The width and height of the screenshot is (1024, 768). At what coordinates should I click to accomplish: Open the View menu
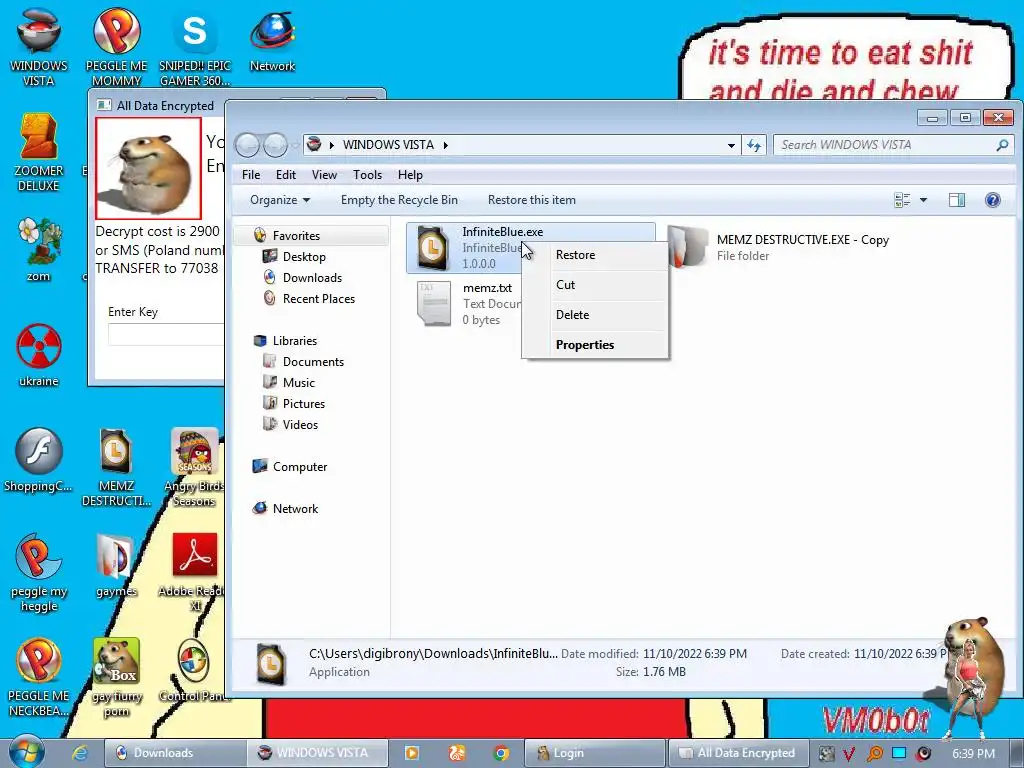click(324, 175)
